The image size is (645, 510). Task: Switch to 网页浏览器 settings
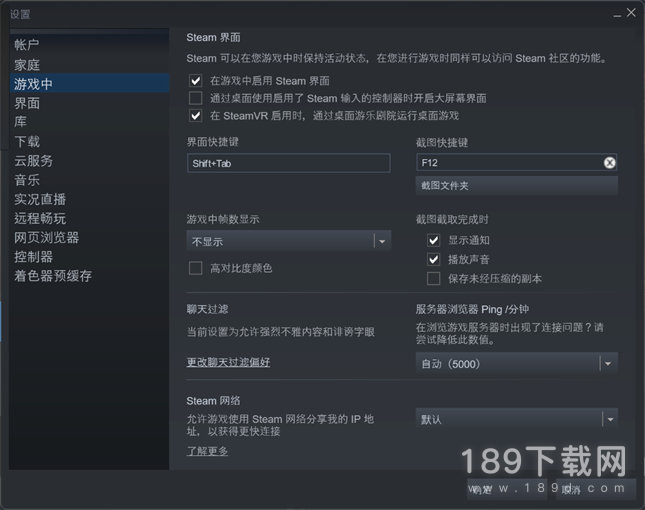coord(89,237)
